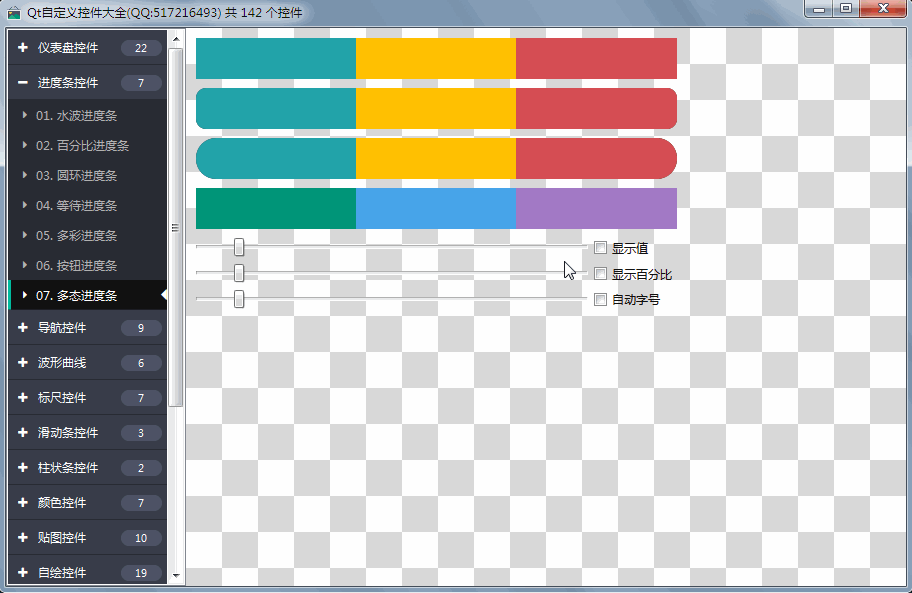Click the purple segment of the bottom progress bar
This screenshot has height=593, width=912.
[x=596, y=208]
